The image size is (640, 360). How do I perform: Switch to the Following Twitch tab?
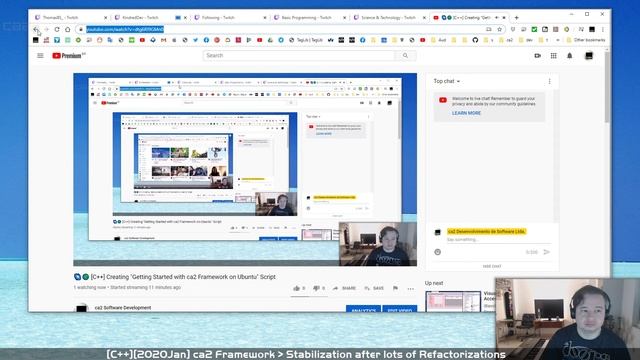point(229,18)
